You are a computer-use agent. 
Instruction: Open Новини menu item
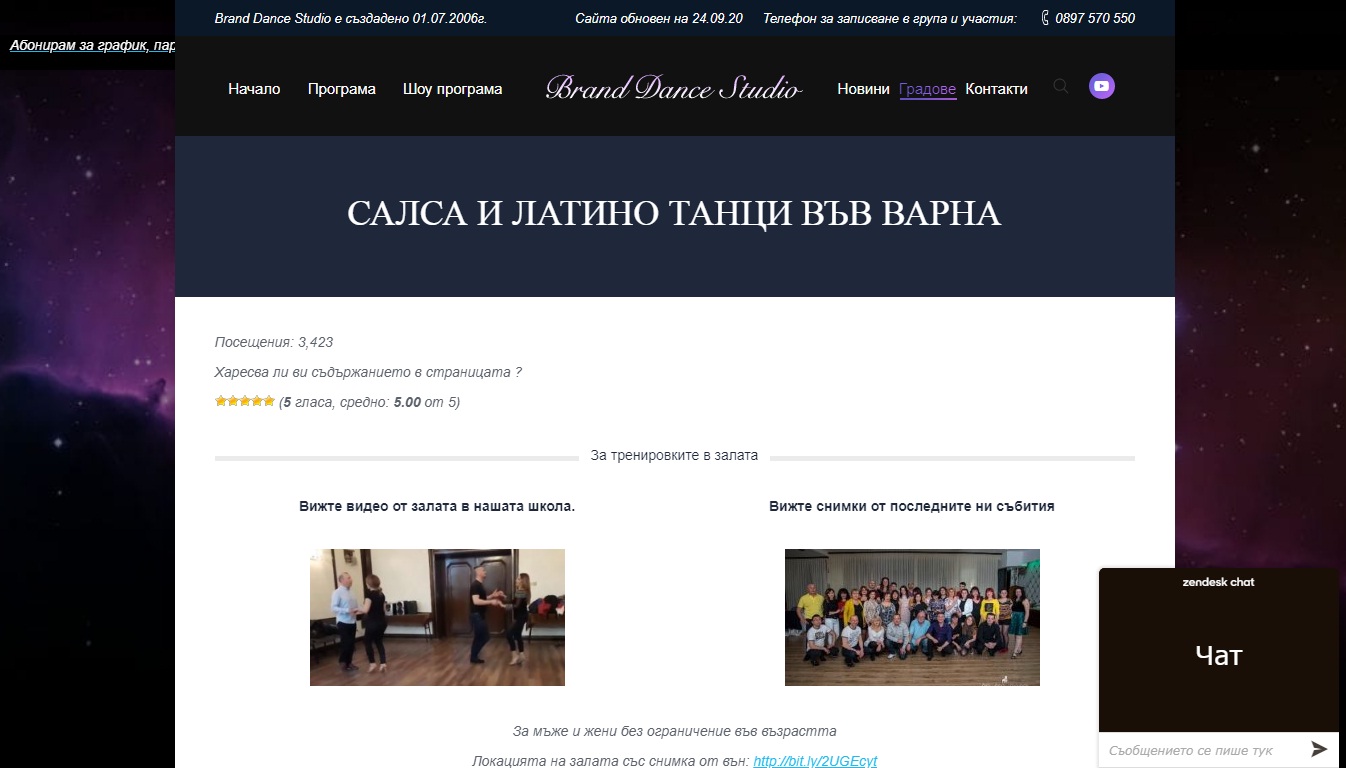[863, 89]
